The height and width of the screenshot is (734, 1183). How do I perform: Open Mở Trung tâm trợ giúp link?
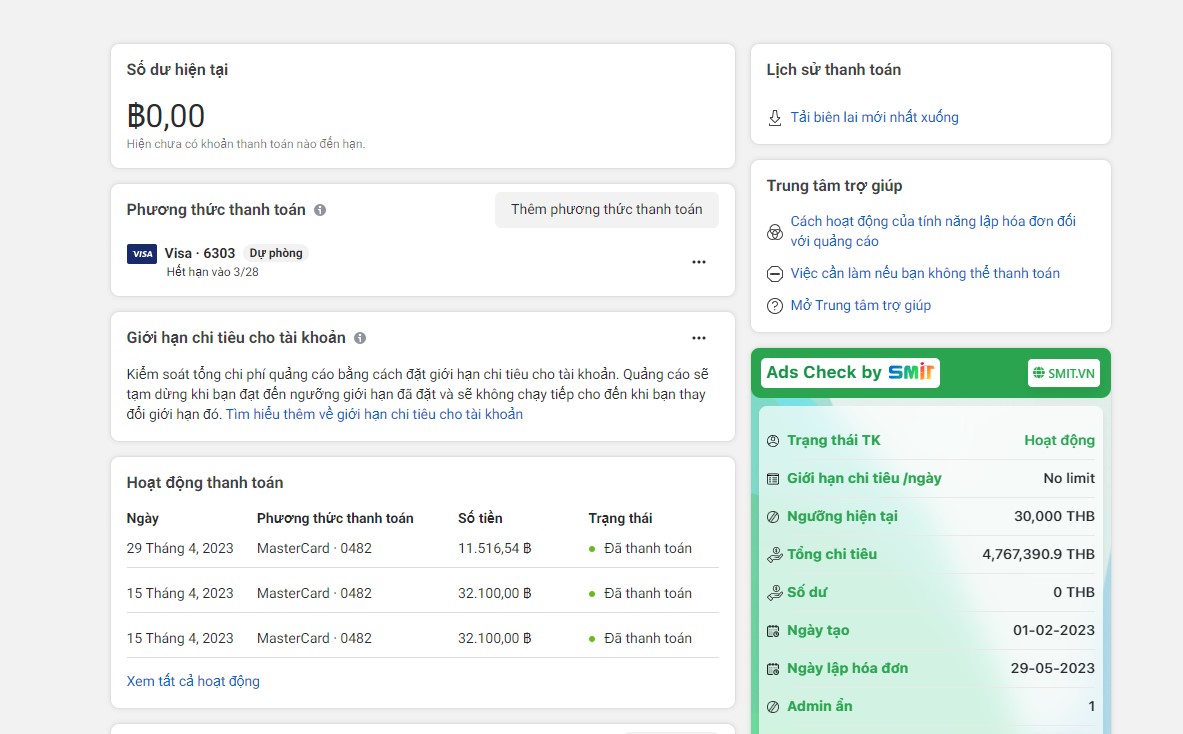point(860,306)
